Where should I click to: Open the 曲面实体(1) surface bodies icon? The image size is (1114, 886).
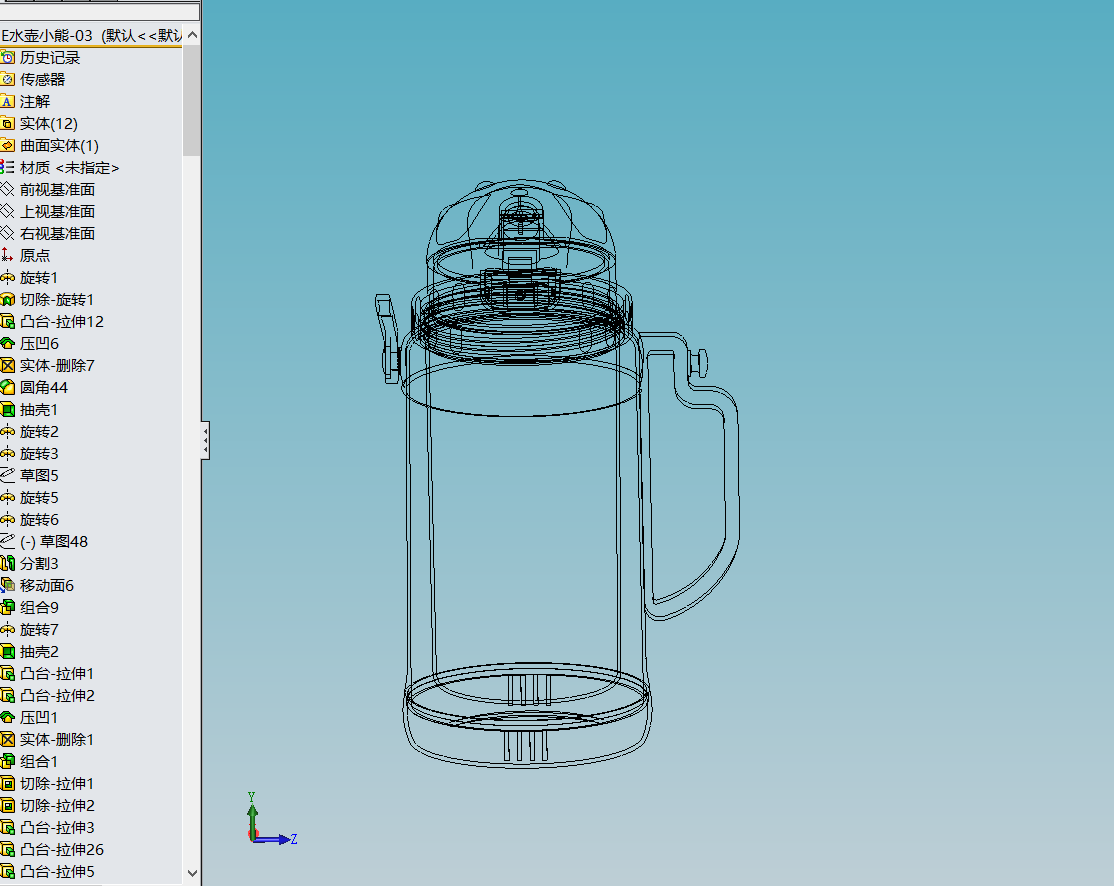point(8,146)
